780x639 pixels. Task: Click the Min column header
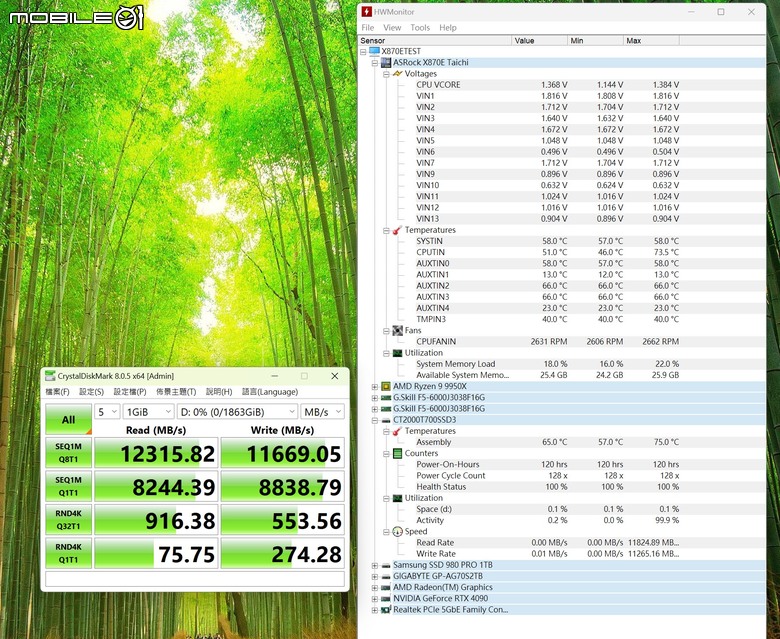point(595,40)
